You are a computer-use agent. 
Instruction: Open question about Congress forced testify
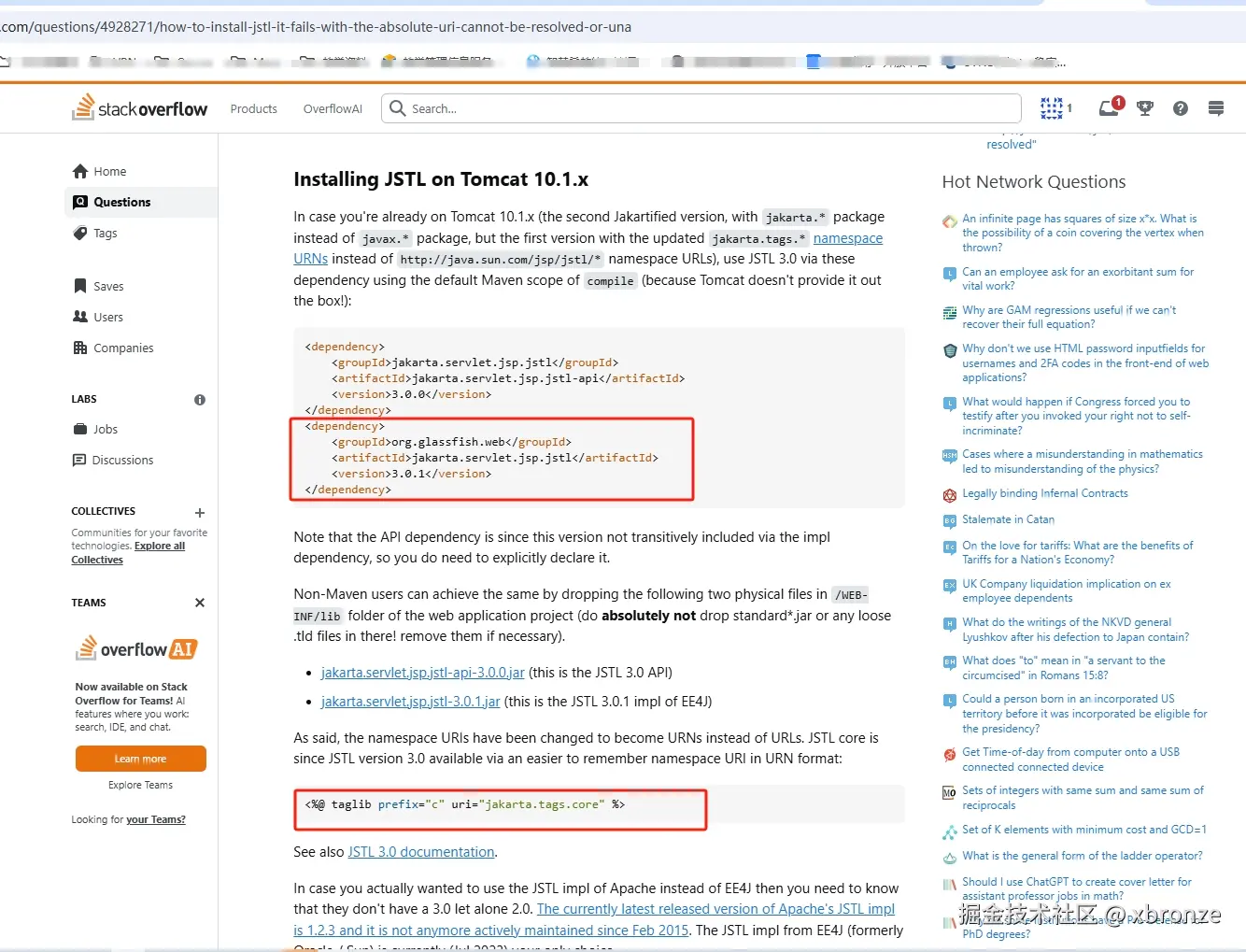click(x=1076, y=416)
